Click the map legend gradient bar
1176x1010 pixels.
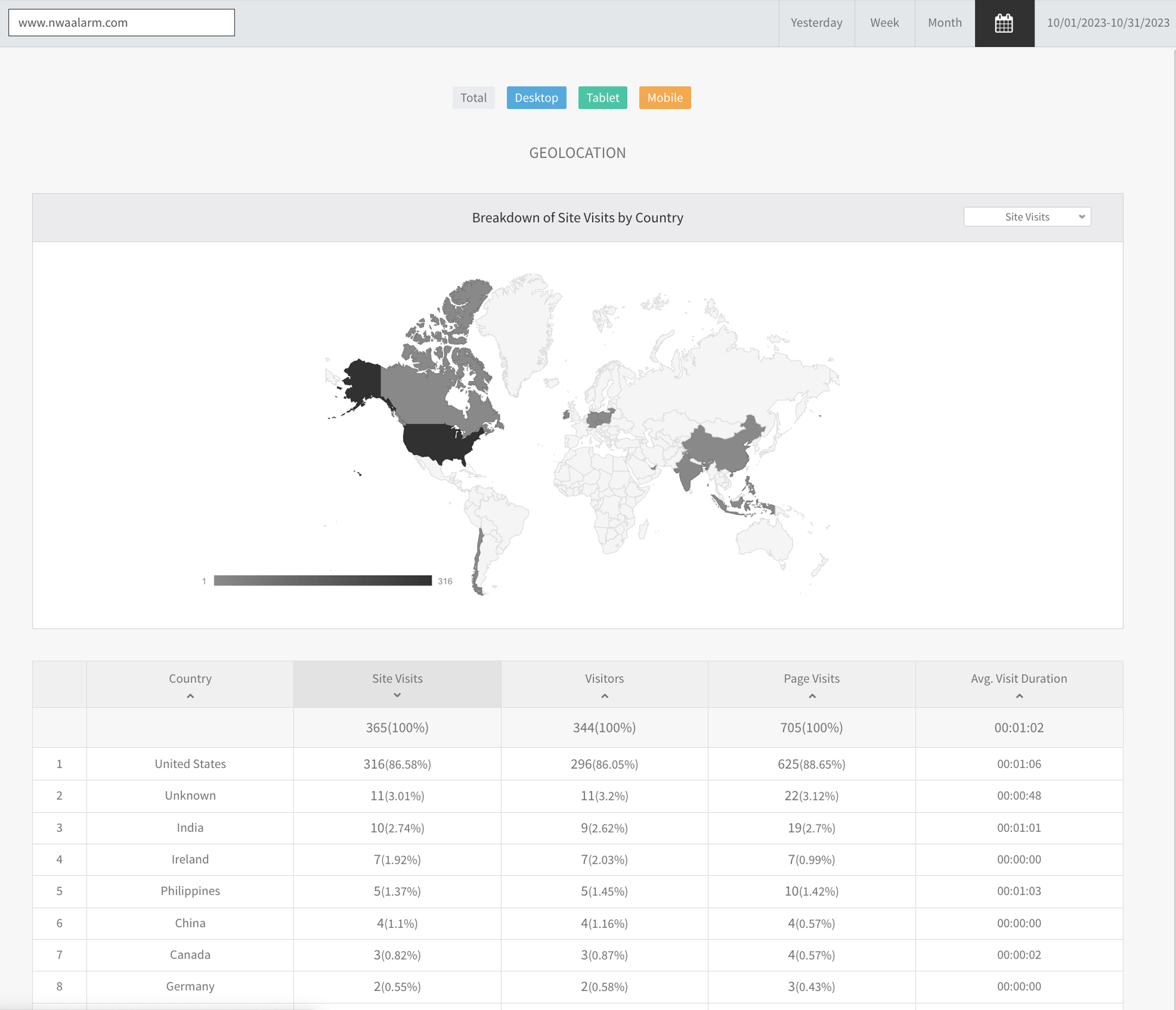323,581
